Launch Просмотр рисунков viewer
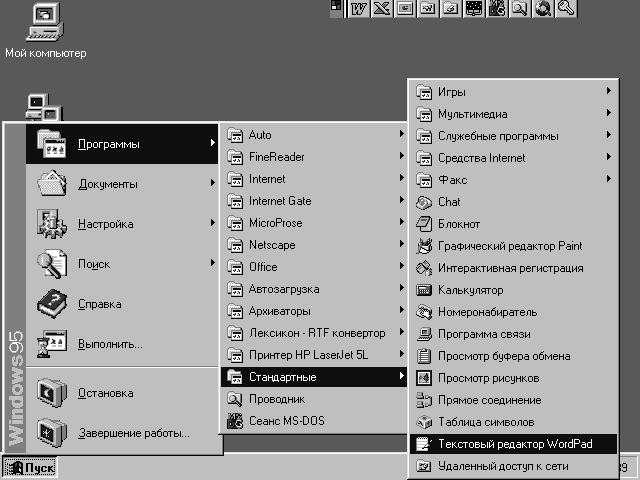 [513, 378]
